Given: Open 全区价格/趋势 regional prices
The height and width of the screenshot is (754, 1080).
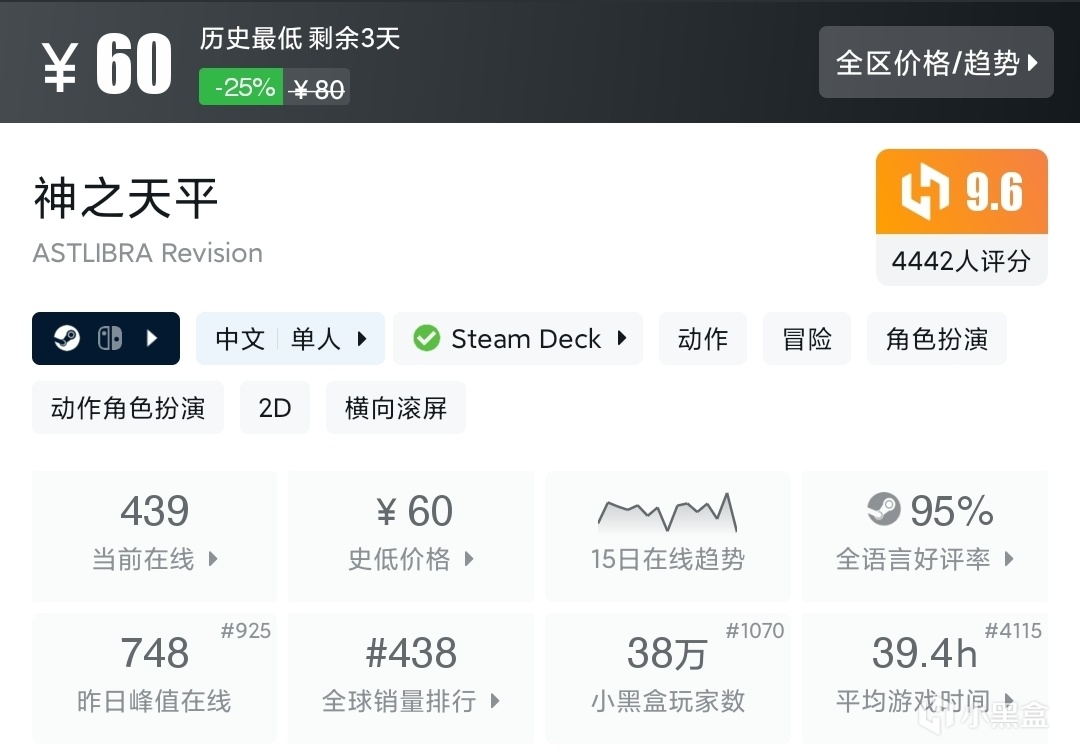Looking at the screenshot, I should click(936, 63).
